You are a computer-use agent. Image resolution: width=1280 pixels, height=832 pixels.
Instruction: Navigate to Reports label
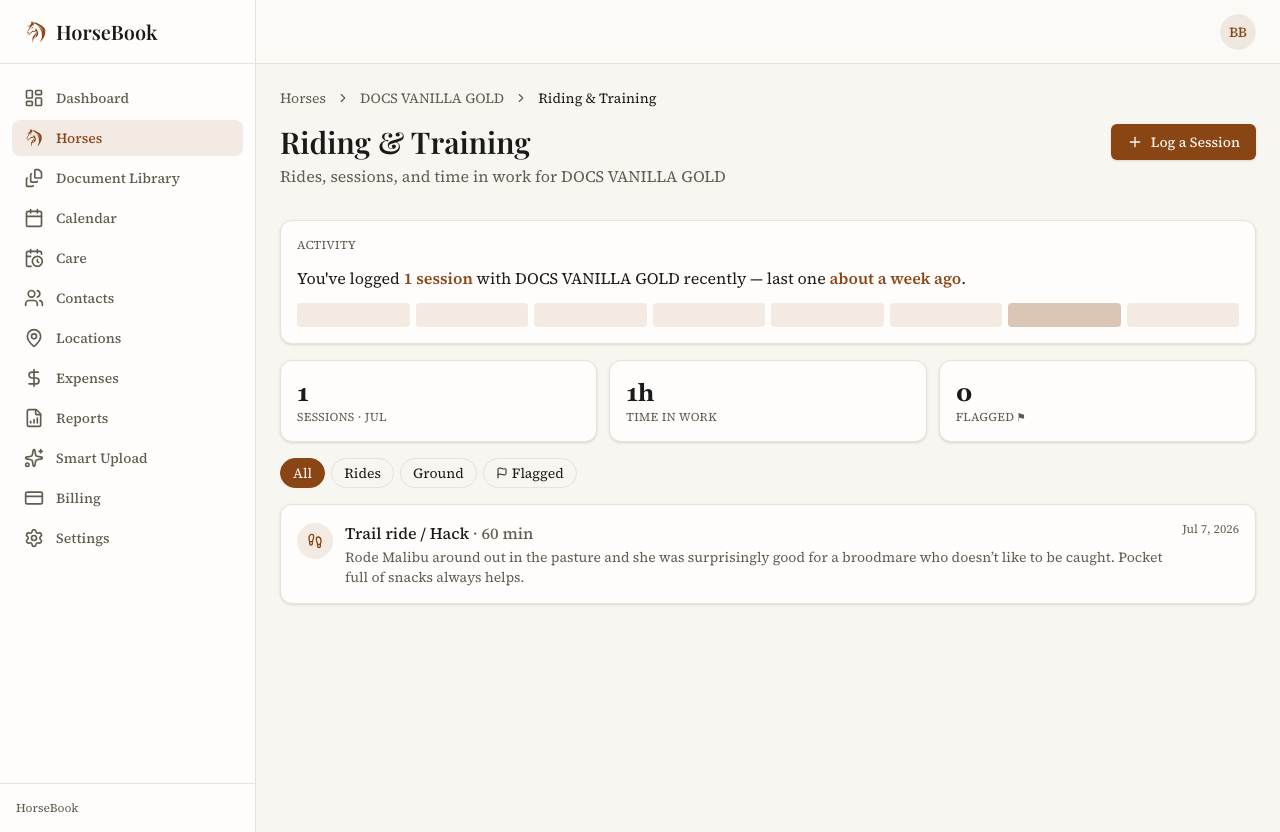[x=82, y=418]
